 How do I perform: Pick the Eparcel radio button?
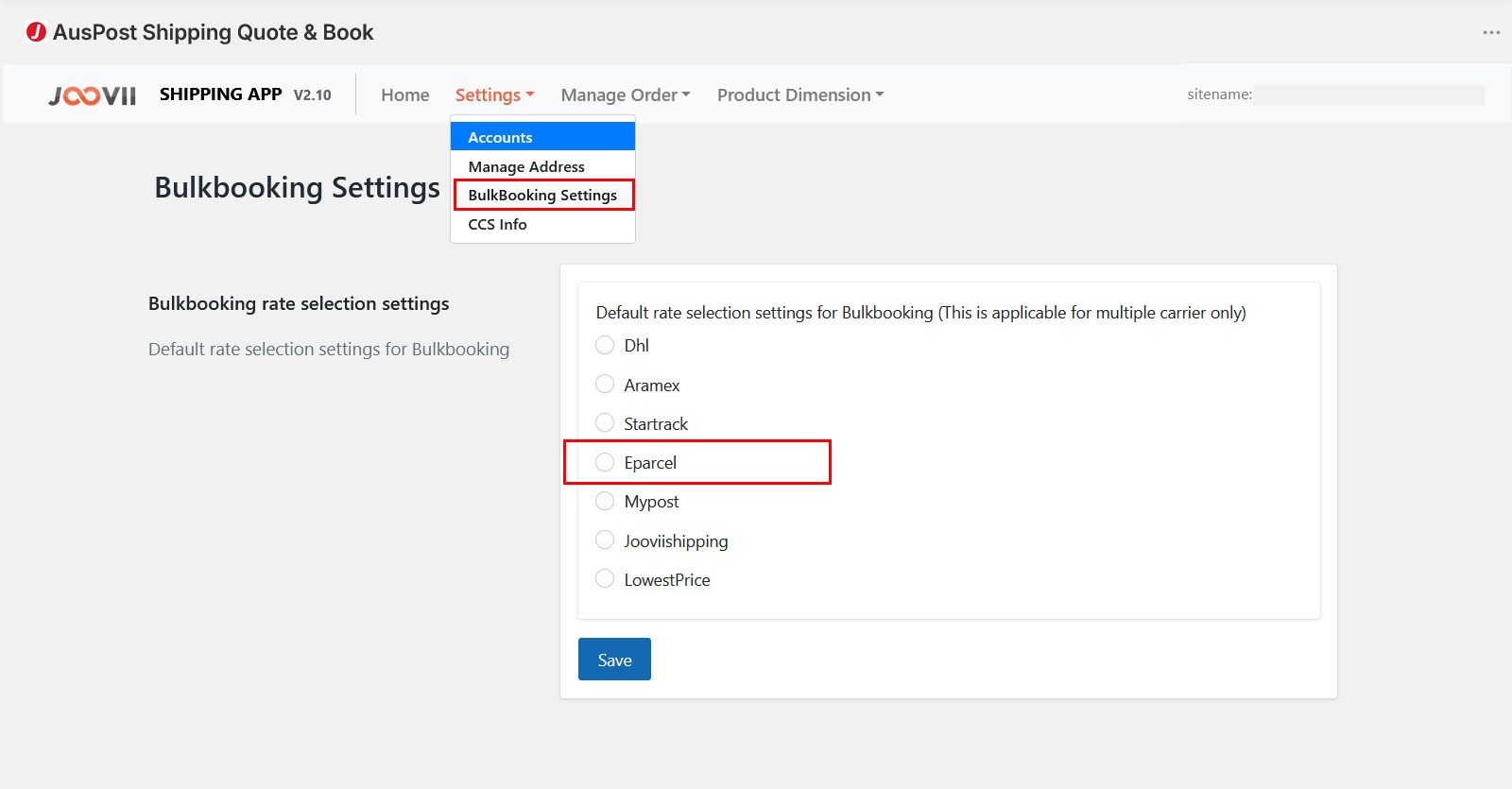(605, 462)
